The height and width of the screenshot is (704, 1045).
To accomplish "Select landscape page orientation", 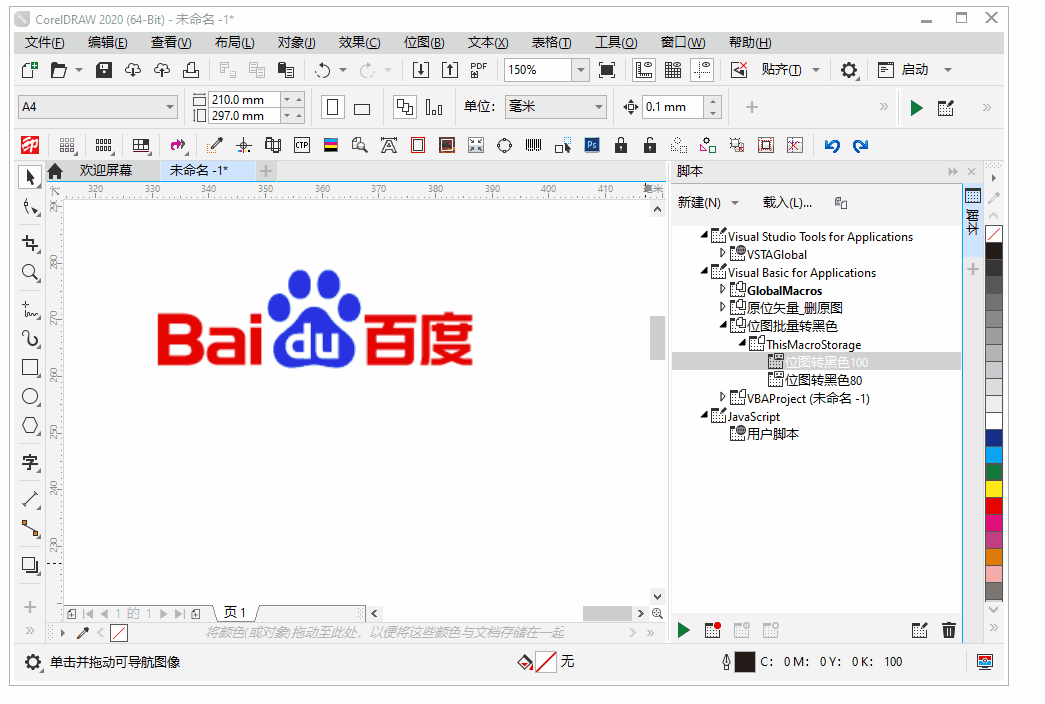I will (362, 109).
